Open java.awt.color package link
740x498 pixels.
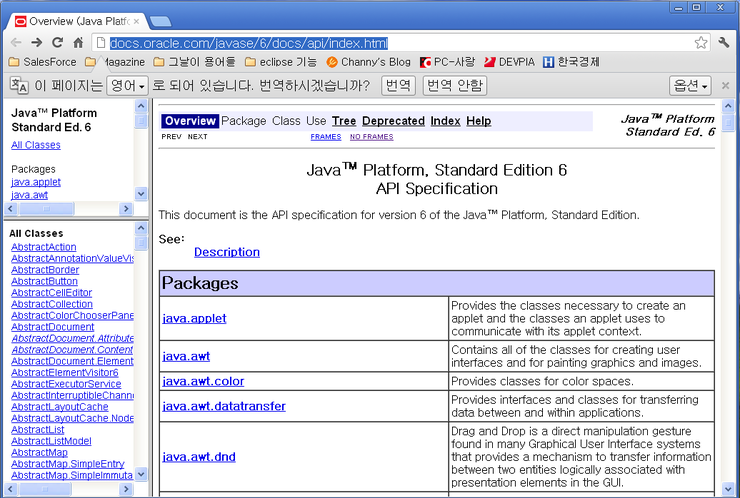click(x=203, y=381)
